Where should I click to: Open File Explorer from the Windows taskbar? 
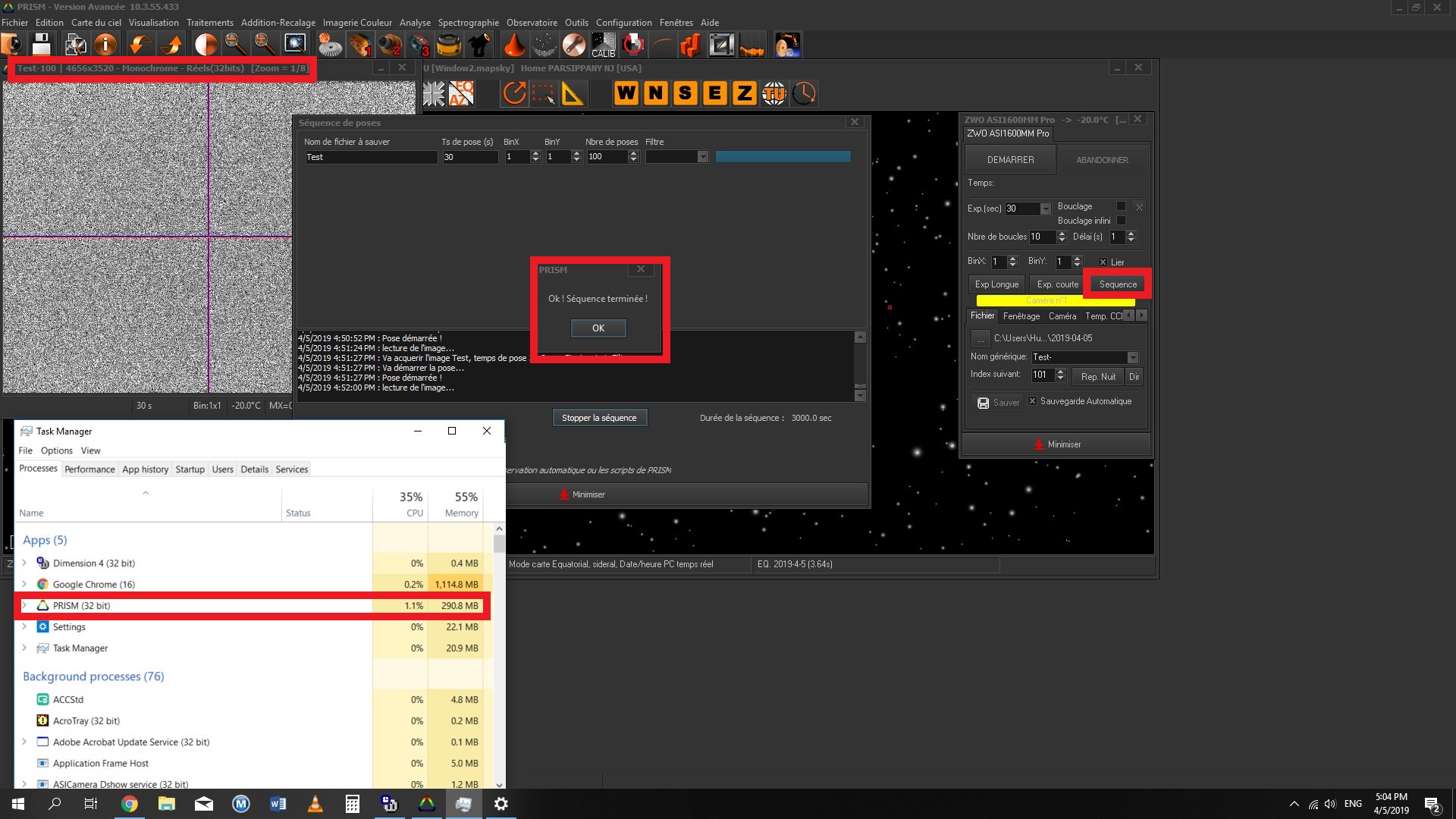167,804
